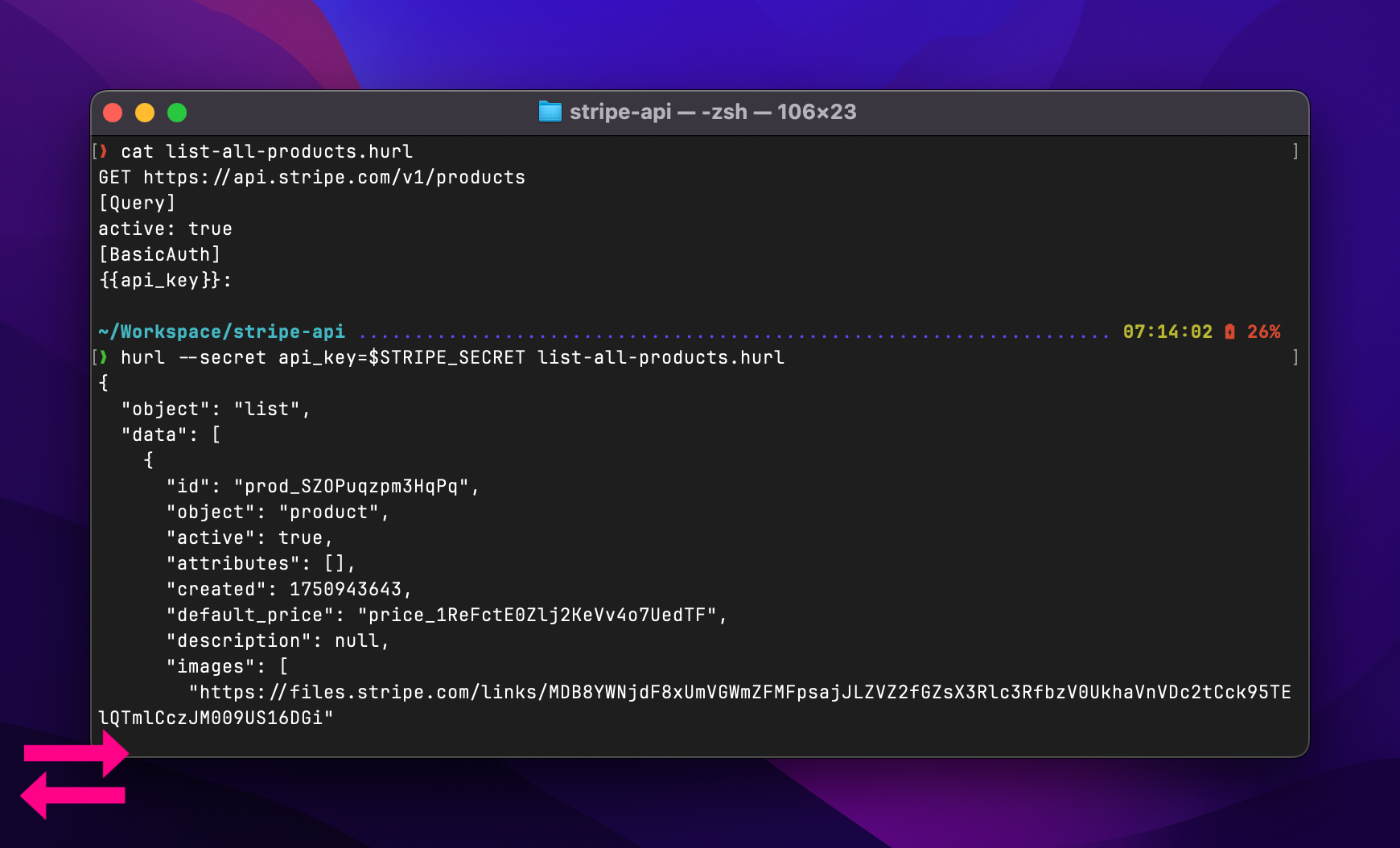Close the terminal with the red button
This screenshot has width=1400, height=848.
(x=113, y=113)
